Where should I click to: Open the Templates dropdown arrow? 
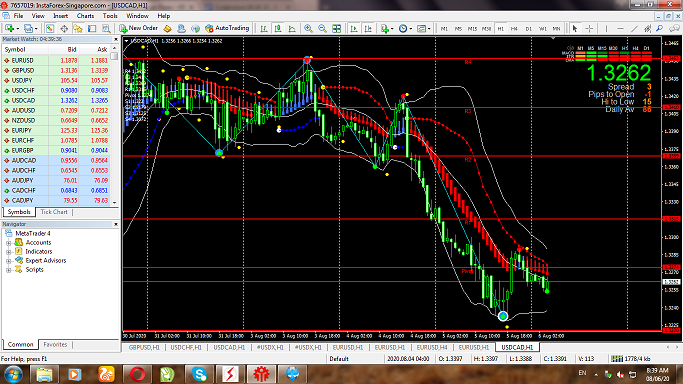(x=429, y=28)
